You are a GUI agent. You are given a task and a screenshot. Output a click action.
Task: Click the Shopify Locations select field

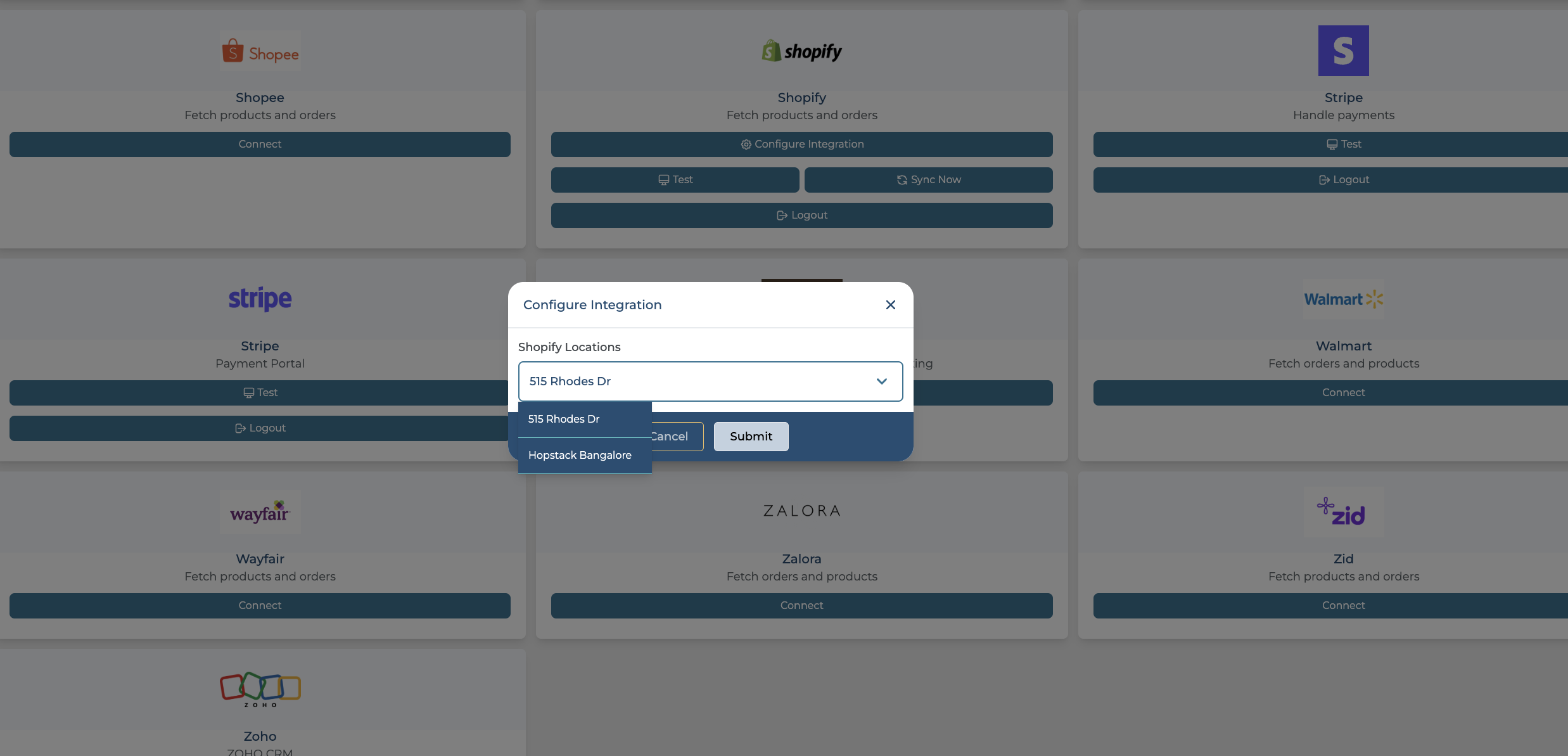click(697, 381)
